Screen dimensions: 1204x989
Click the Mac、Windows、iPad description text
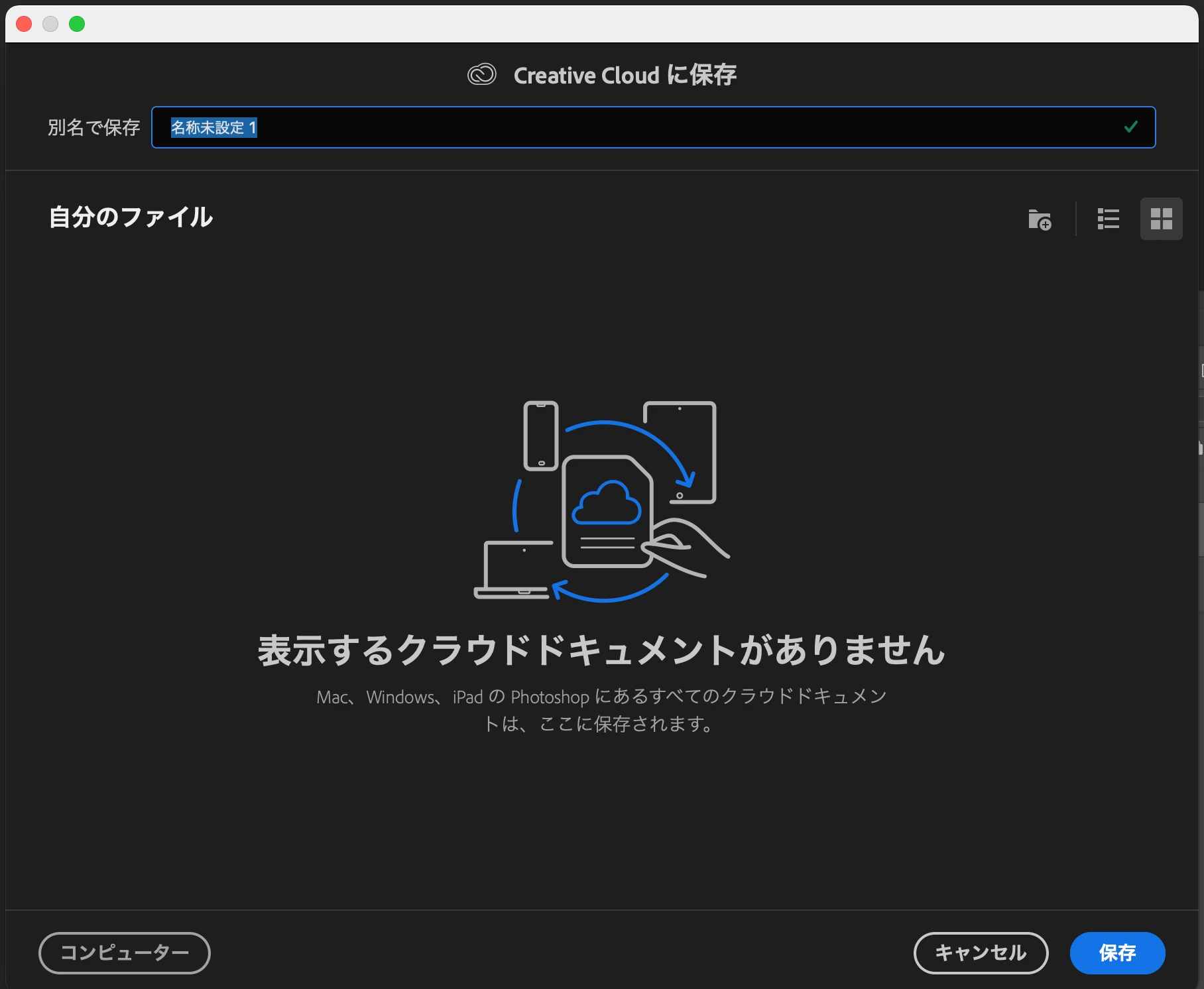pos(601,710)
